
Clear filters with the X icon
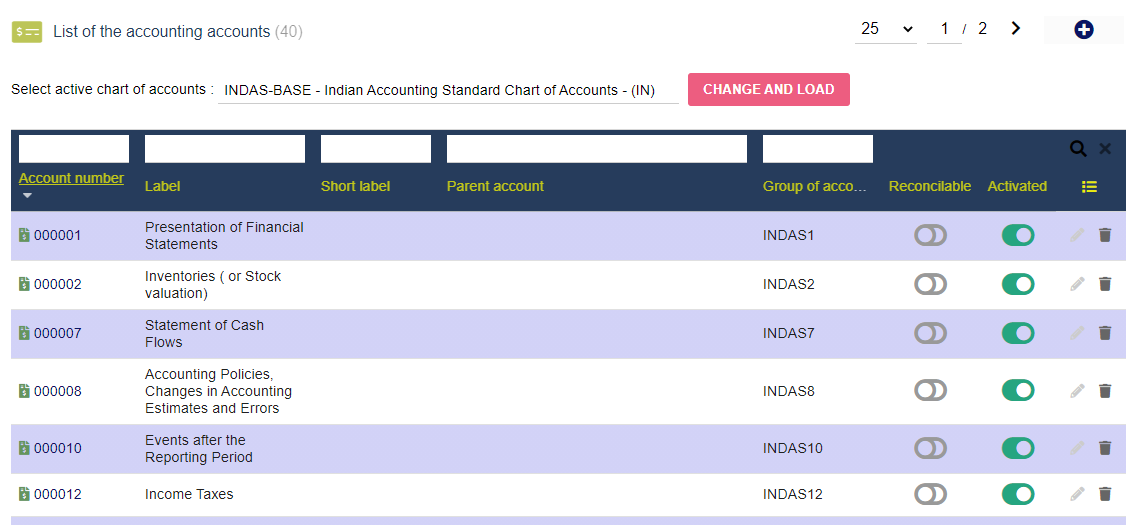[x=1105, y=148]
